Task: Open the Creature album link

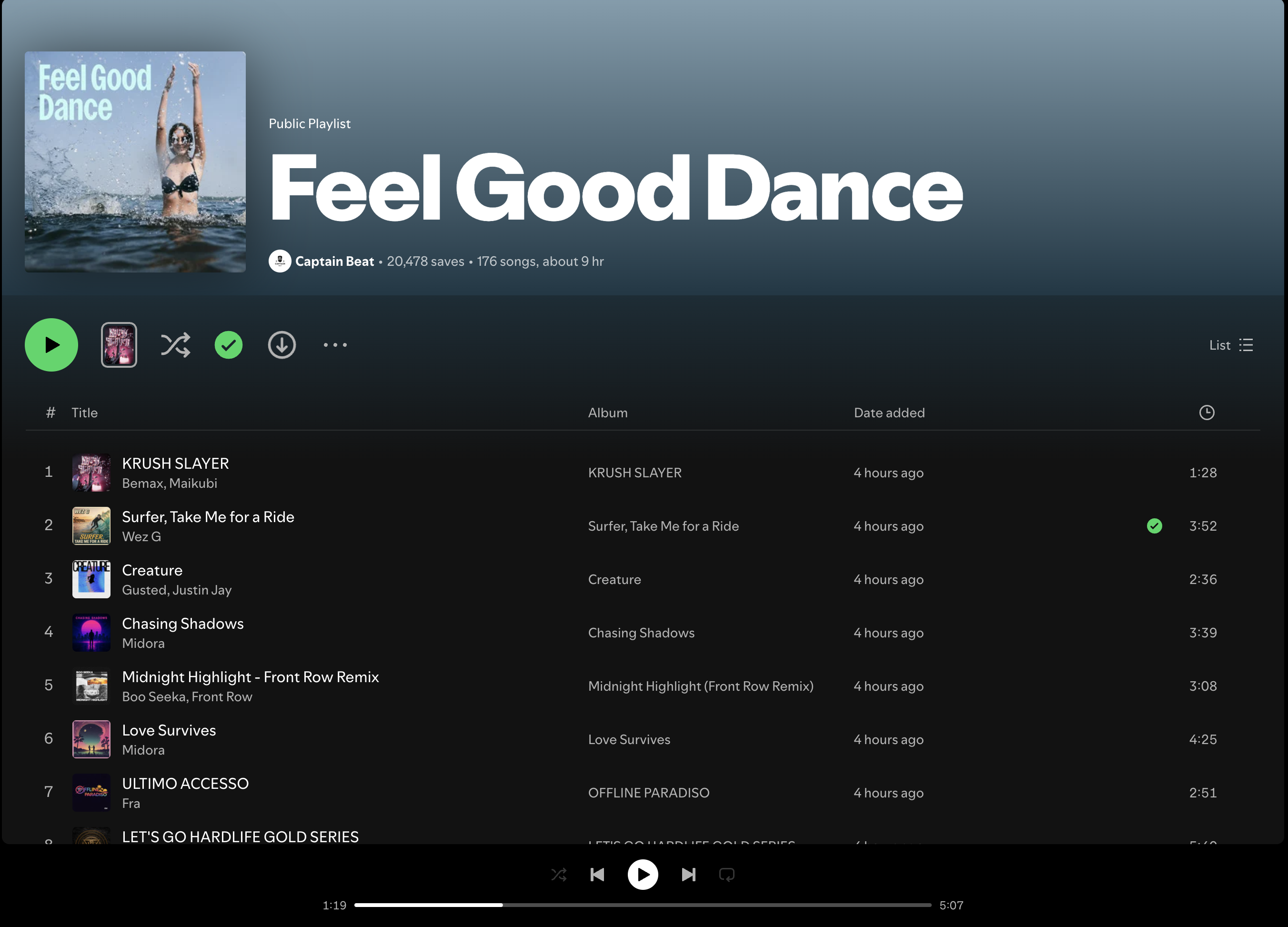Action: (x=614, y=579)
